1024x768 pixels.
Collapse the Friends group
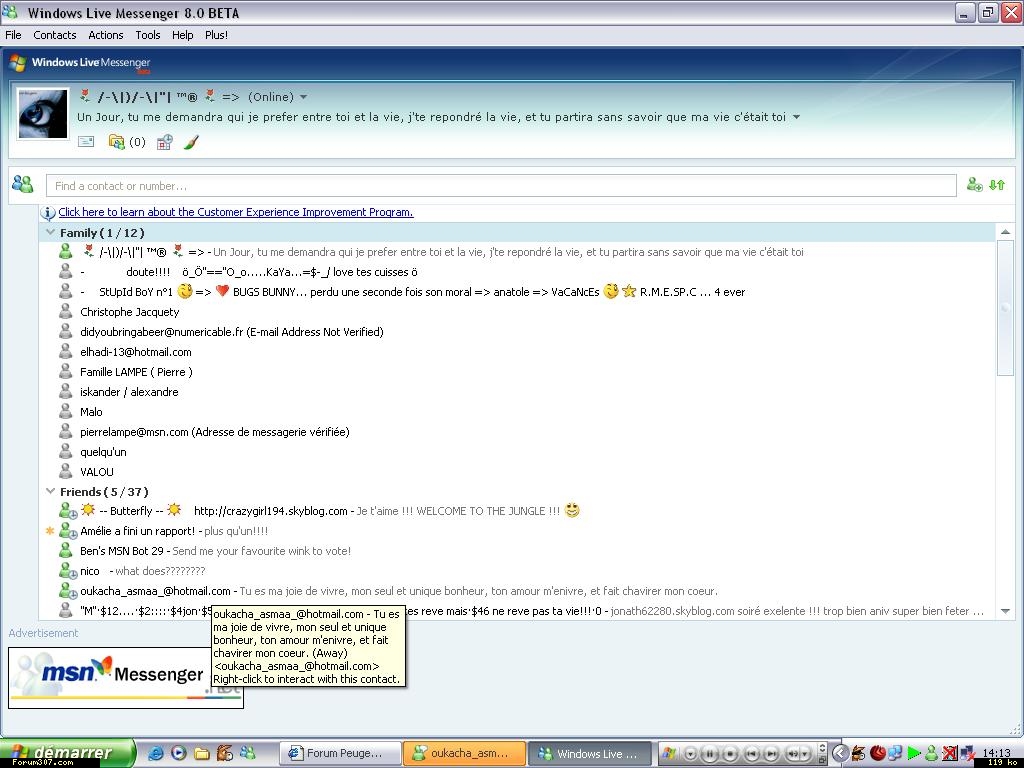pos(50,491)
